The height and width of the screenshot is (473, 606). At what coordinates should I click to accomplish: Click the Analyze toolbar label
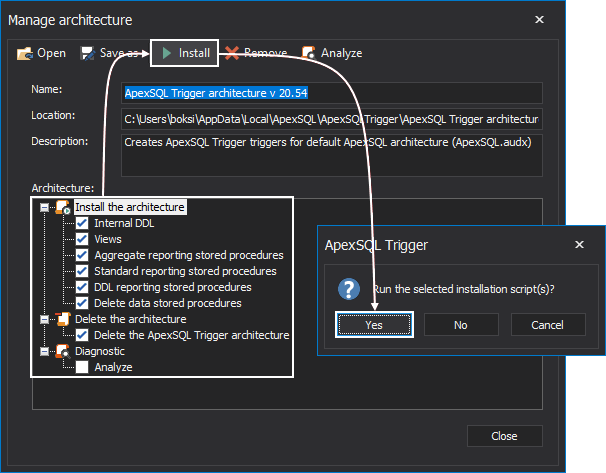click(x=342, y=53)
